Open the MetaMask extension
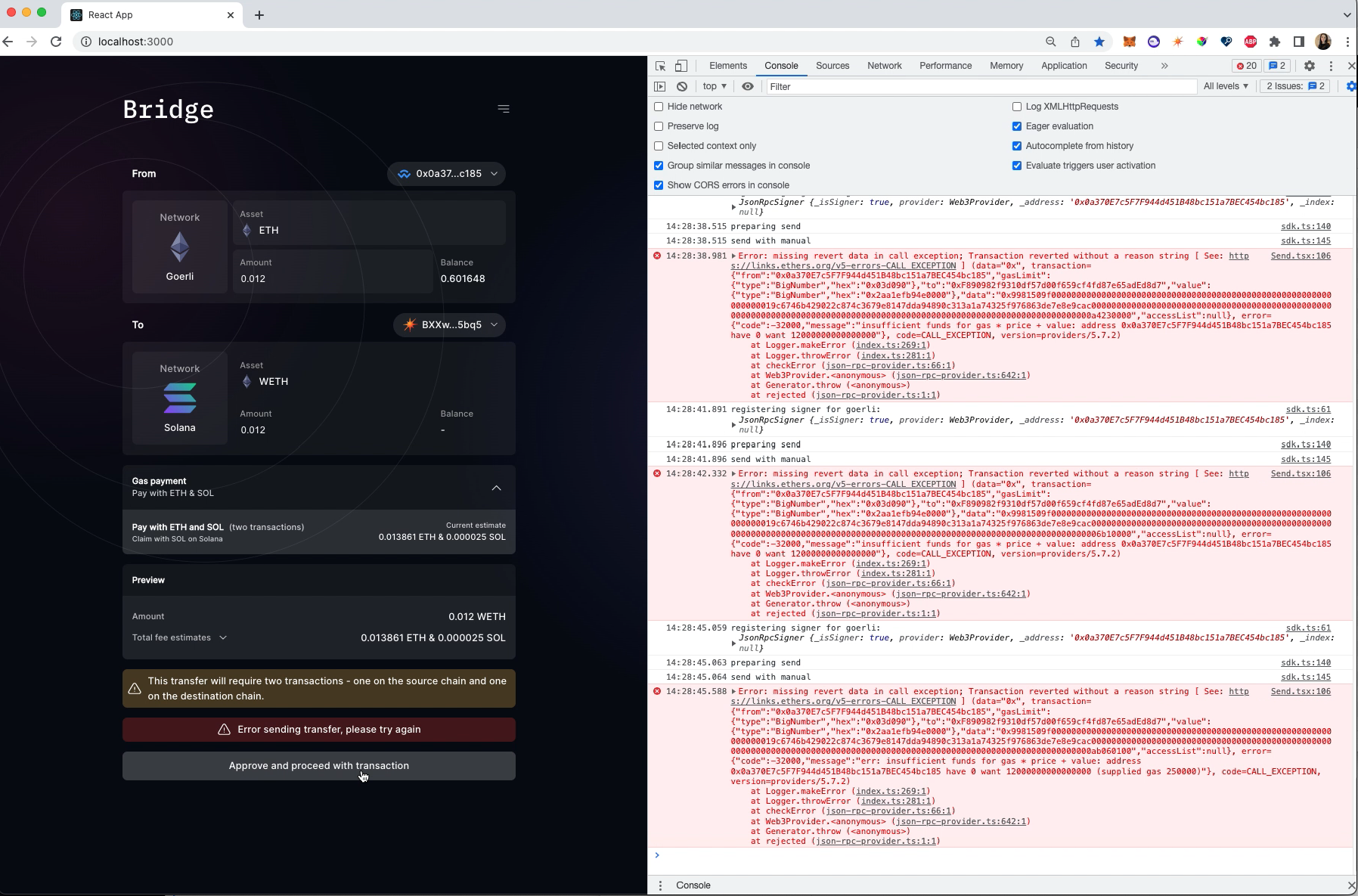Screen dimensions: 1358x896 point(1129,42)
